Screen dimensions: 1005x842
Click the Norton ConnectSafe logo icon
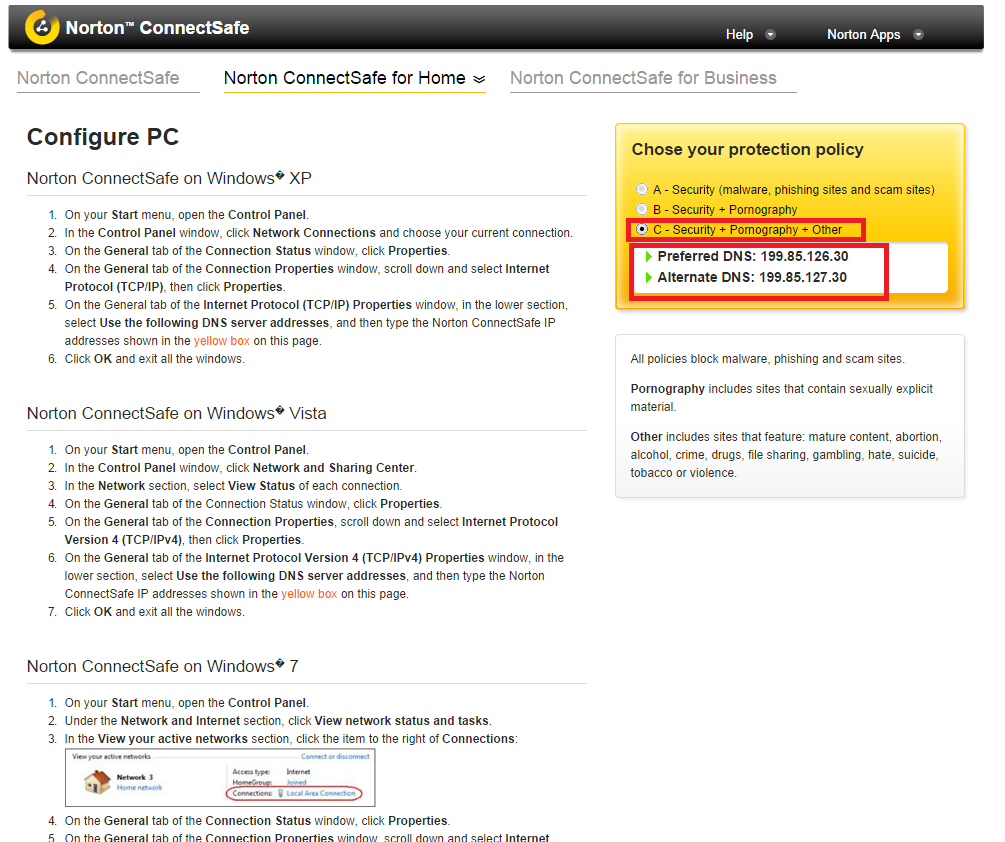tap(42, 27)
